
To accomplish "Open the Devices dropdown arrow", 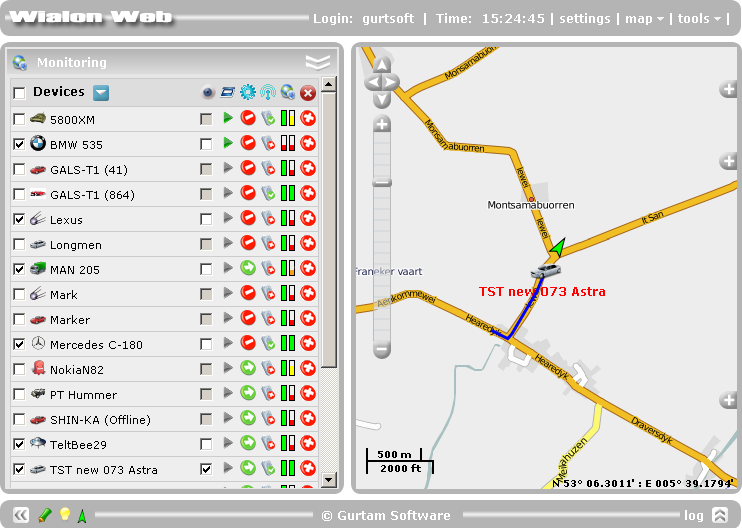I will click(x=101, y=93).
